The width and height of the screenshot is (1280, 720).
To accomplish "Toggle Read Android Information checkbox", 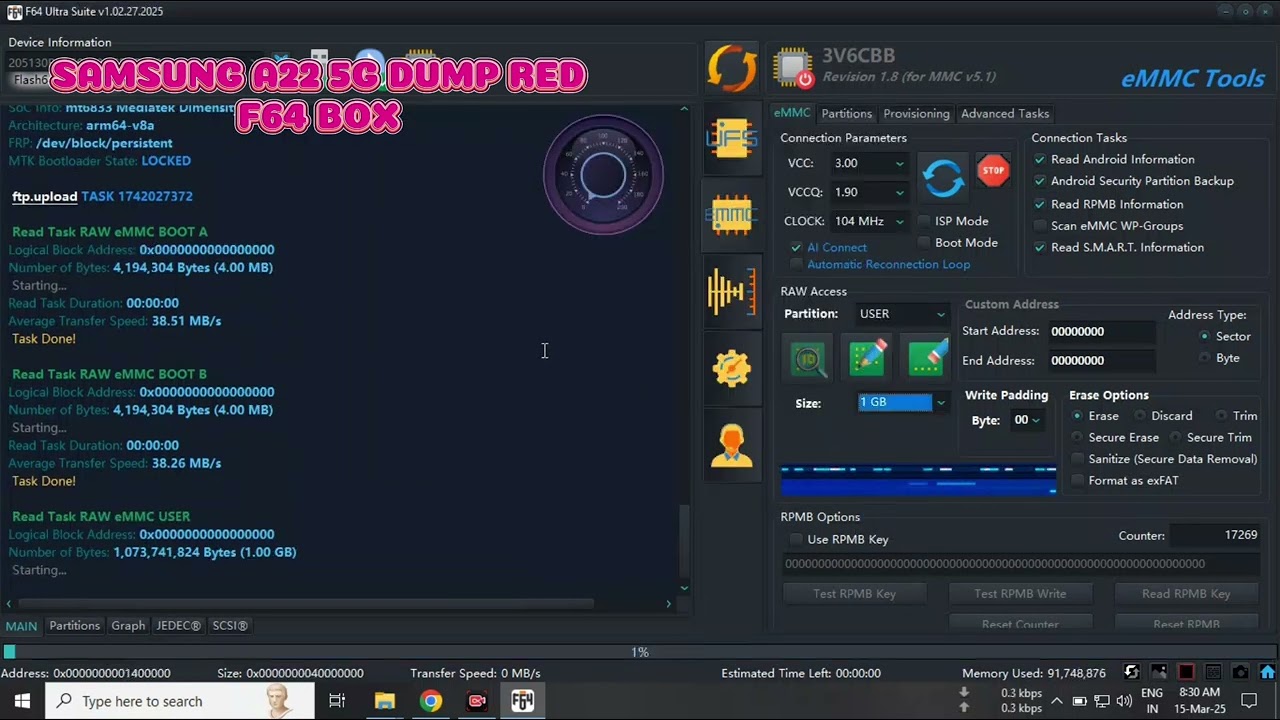I will click(1040, 160).
